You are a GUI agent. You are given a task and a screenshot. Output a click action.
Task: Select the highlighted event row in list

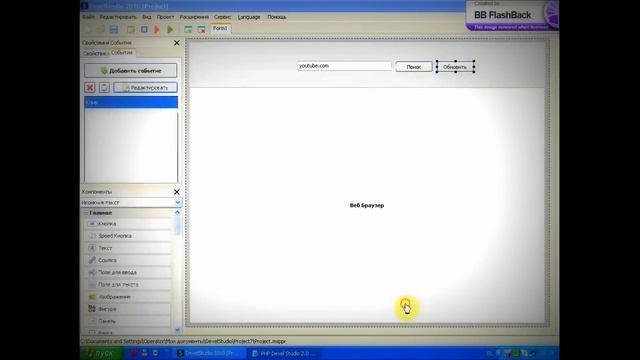point(131,102)
